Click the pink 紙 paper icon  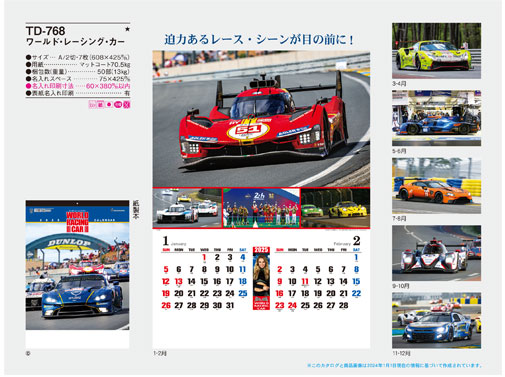100,105
